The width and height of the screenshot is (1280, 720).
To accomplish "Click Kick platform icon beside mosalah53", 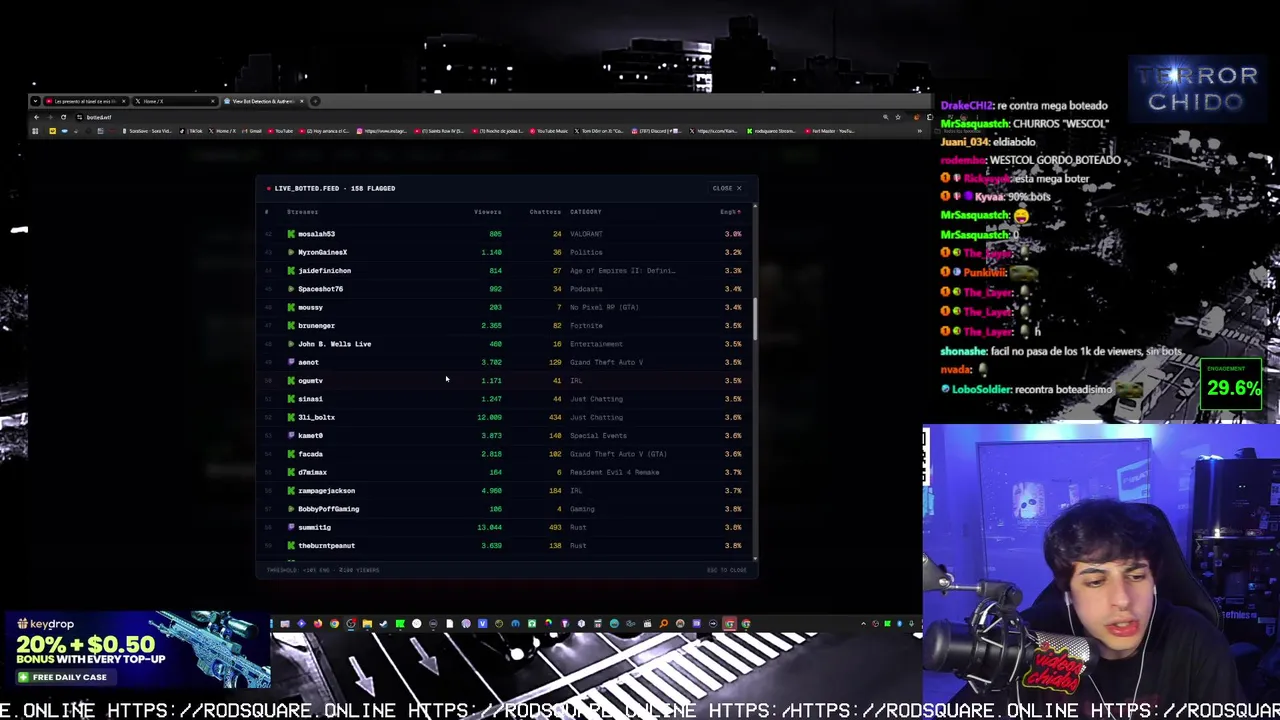I will (291, 234).
